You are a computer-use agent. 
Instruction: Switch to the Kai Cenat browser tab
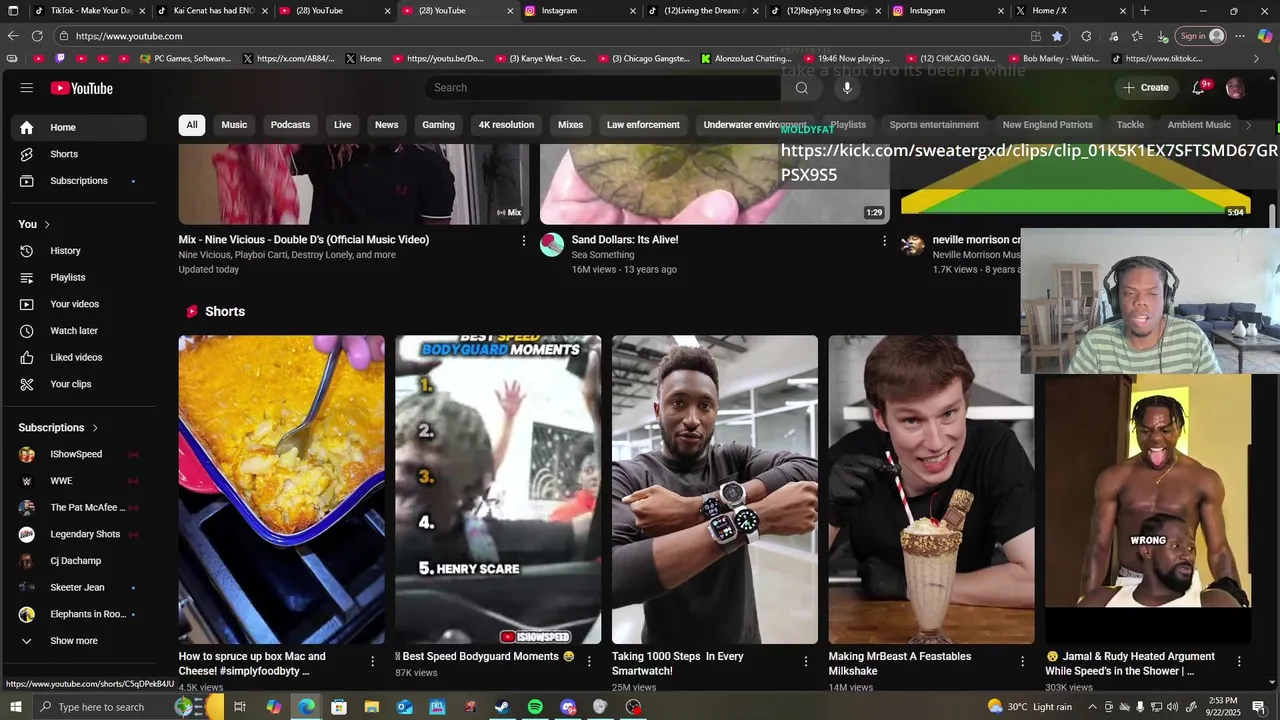212,11
